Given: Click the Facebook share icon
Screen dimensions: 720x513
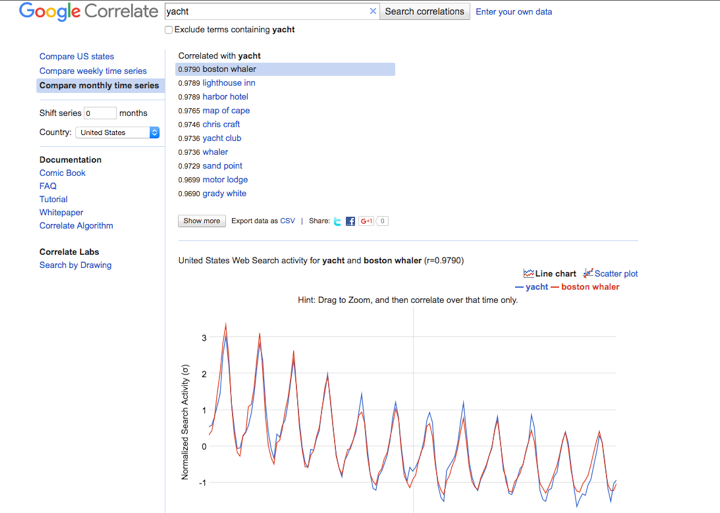Looking at the screenshot, I should (350, 221).
